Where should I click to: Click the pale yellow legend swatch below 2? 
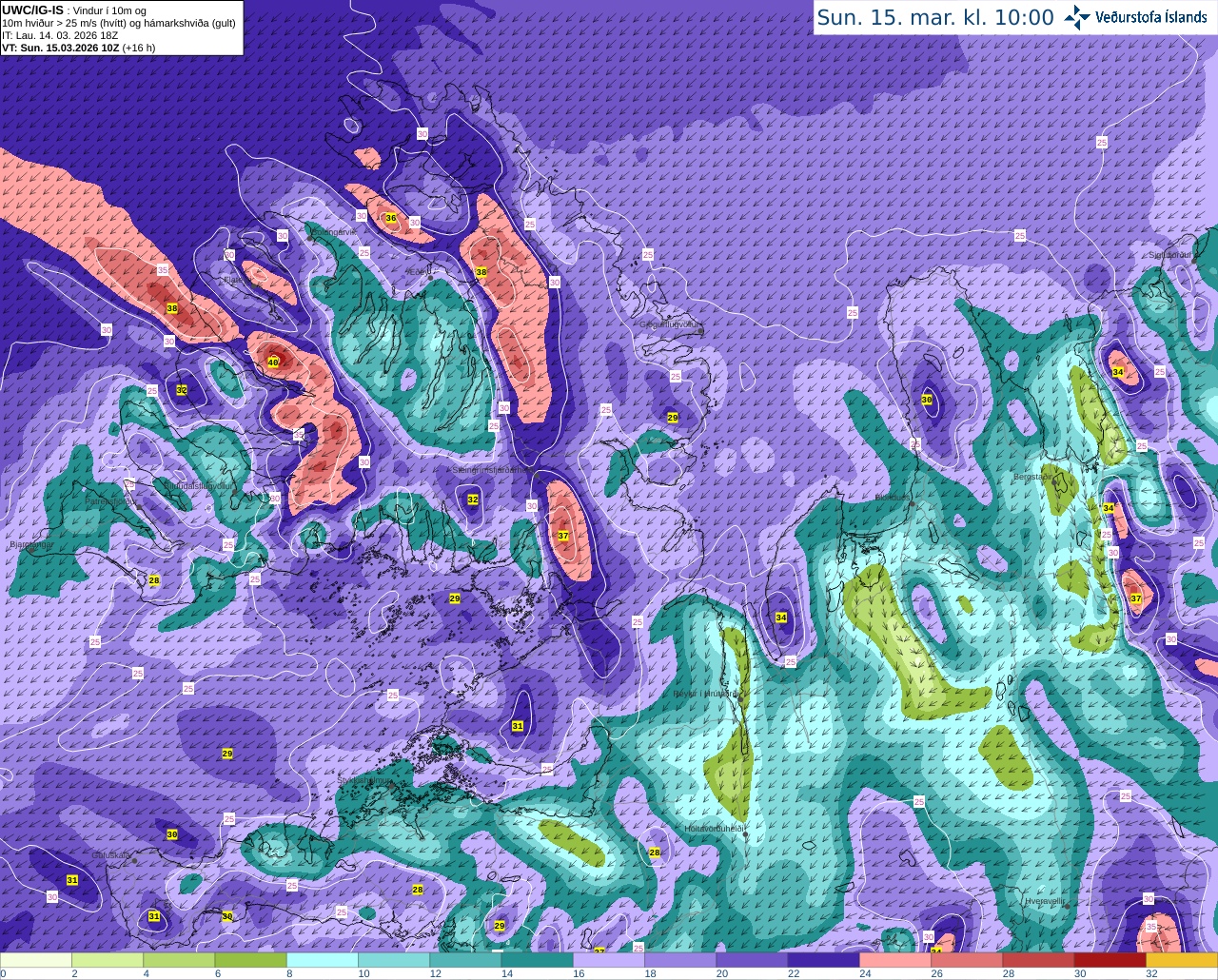[x=36, y=960]
